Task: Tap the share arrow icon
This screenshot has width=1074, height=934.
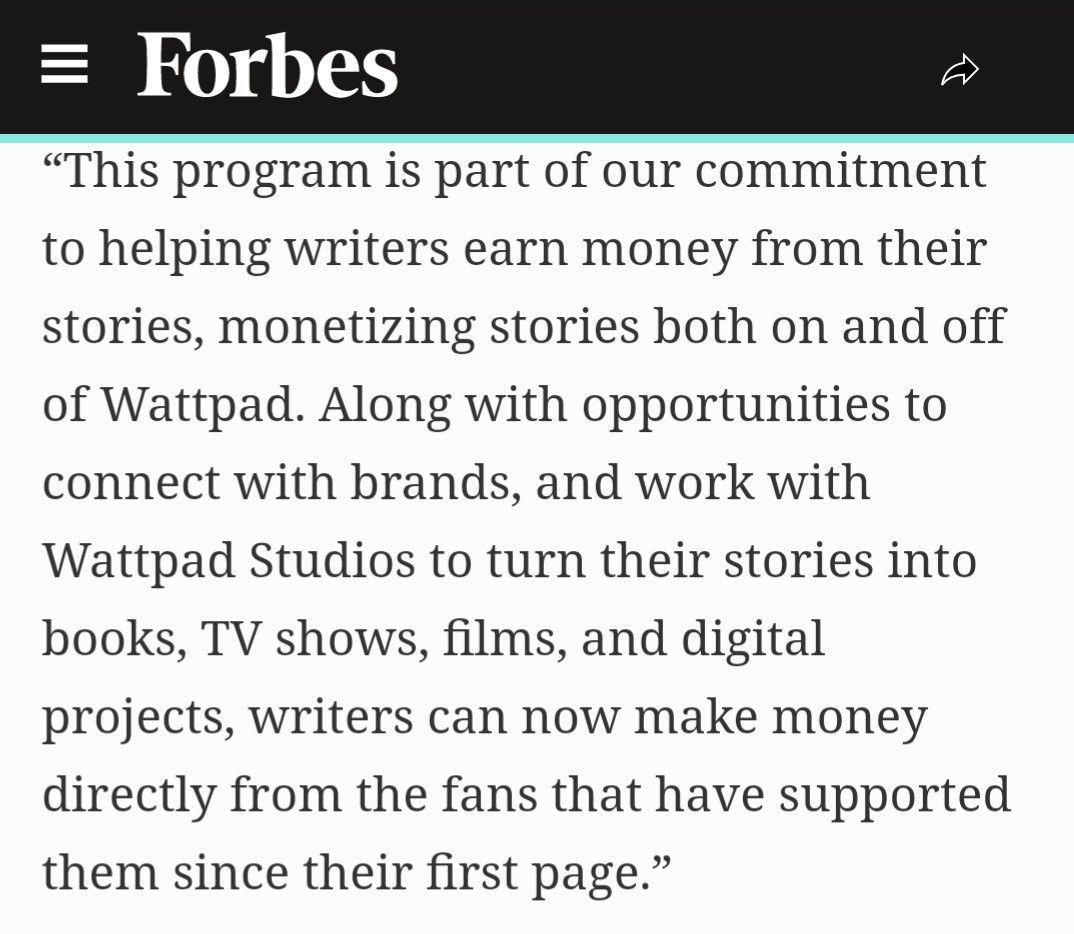Action: 960,69
